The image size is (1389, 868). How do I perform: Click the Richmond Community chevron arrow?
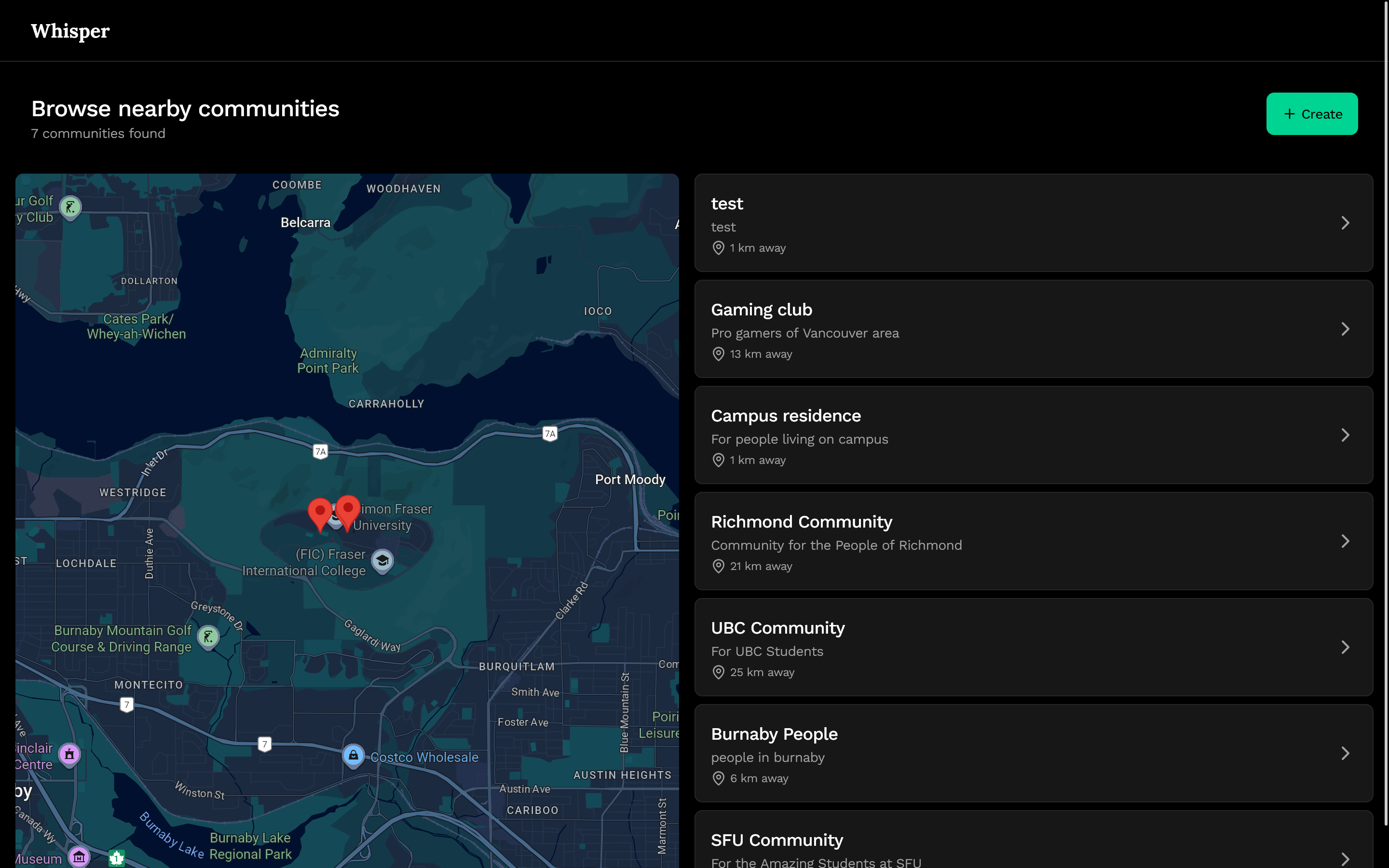[x=1345, y=542]
